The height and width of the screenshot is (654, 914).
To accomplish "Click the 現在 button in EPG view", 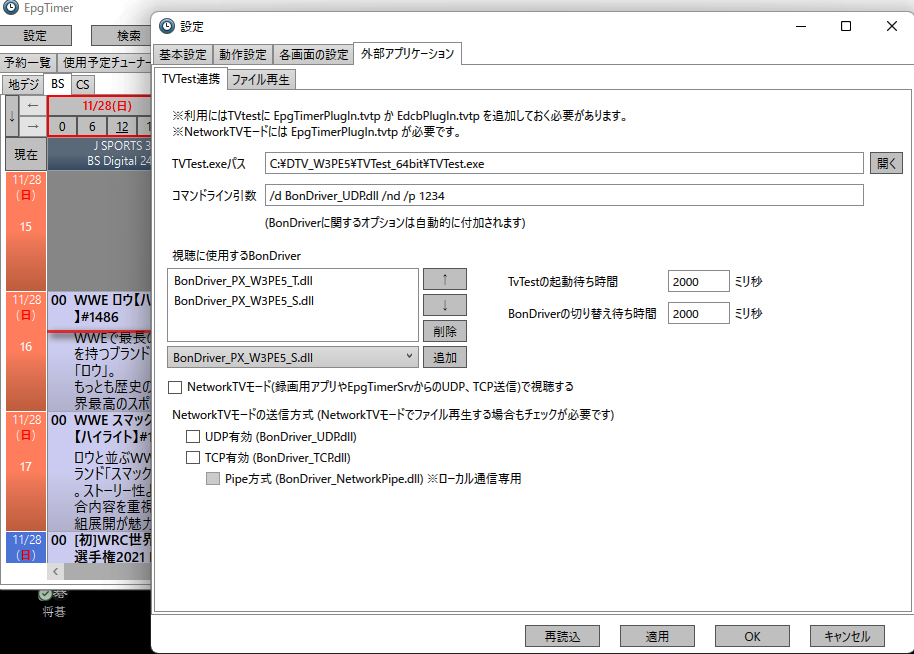I will tap(26, 154).
